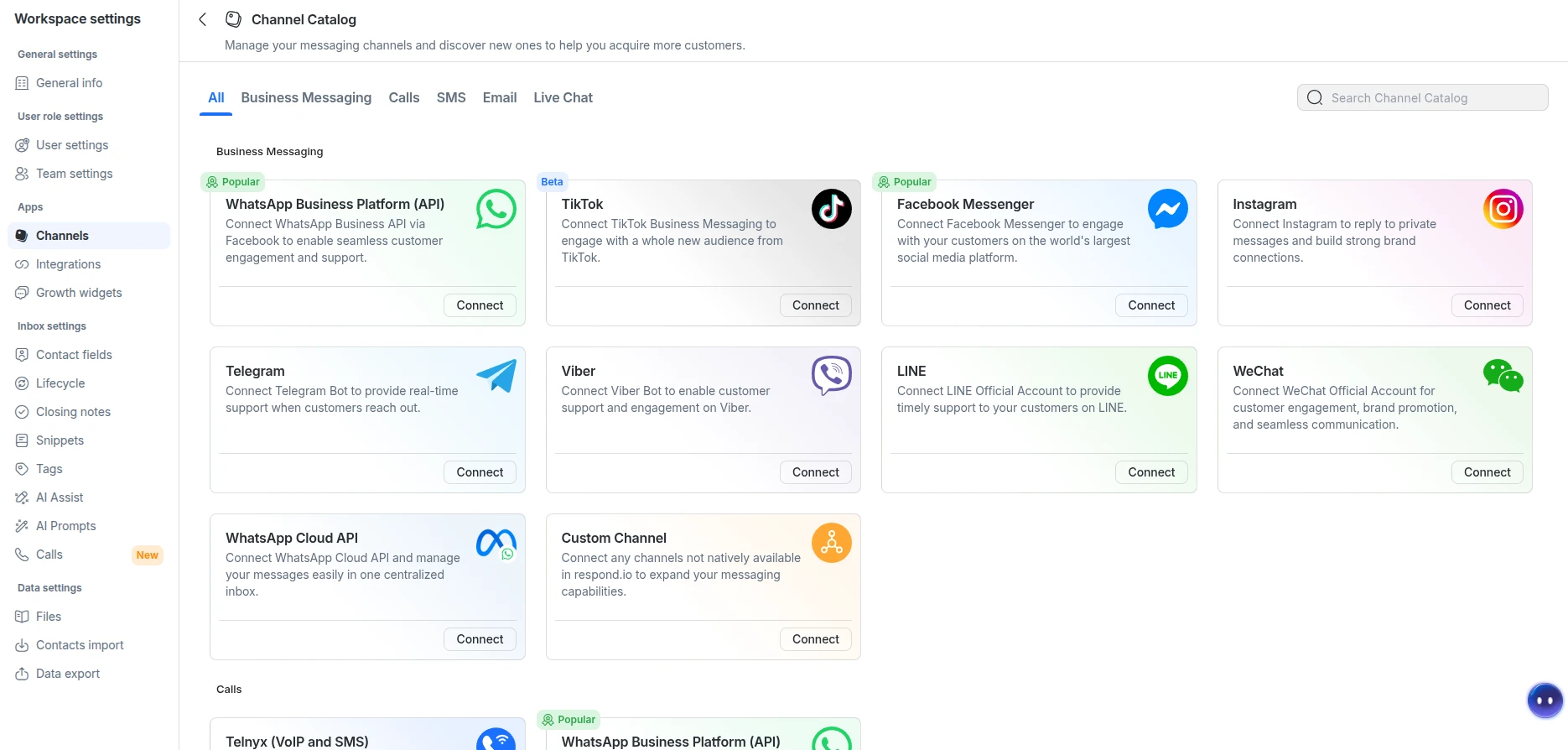Viewport: 1568px width, 750px height.
Task: Switch to the Live Chat tab
Action: click(563, 97)
